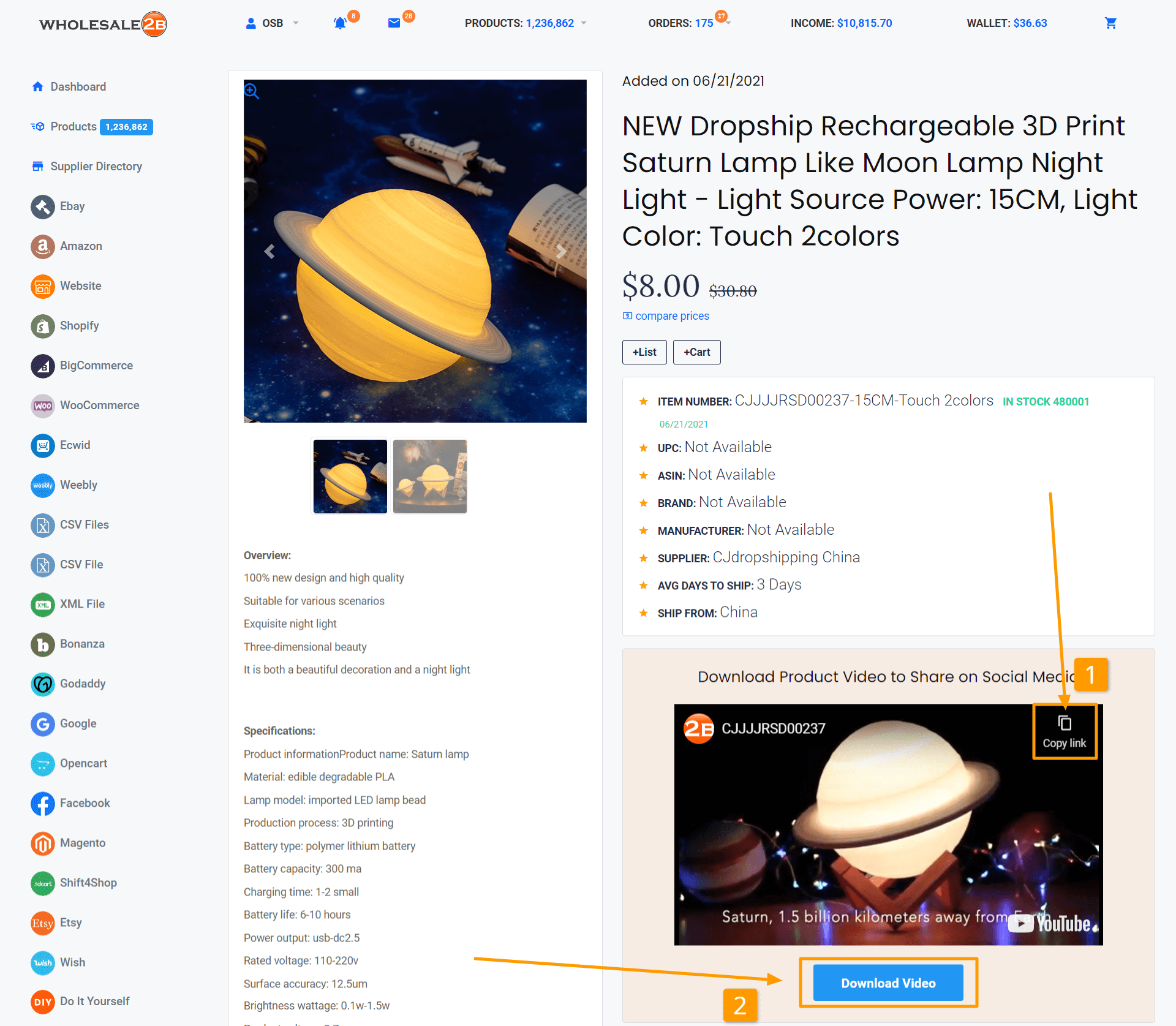The image size is (1176, 1026).
Task: Click the Do It Yourself DIY icon
Action: pyautogui.click(x=43, y=1002)
